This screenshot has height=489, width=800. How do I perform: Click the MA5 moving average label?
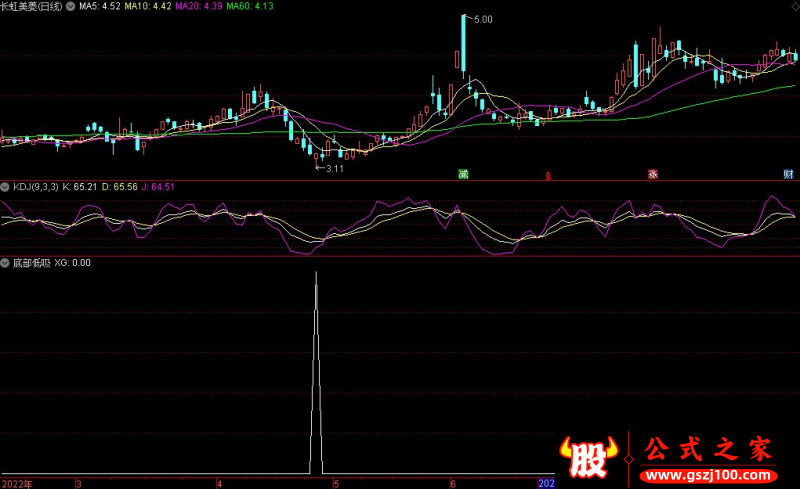pyautogui.click(x=99, y=7)
